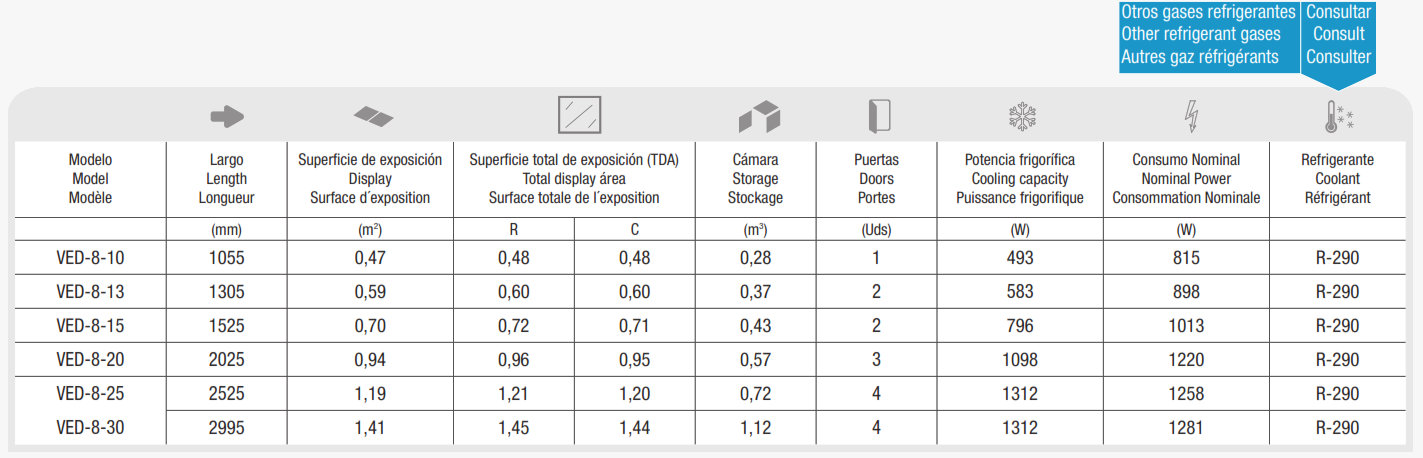Screen dimensions: 1423x458
Task: Click the display surface icon above Display column
Action: pos(373,117)
